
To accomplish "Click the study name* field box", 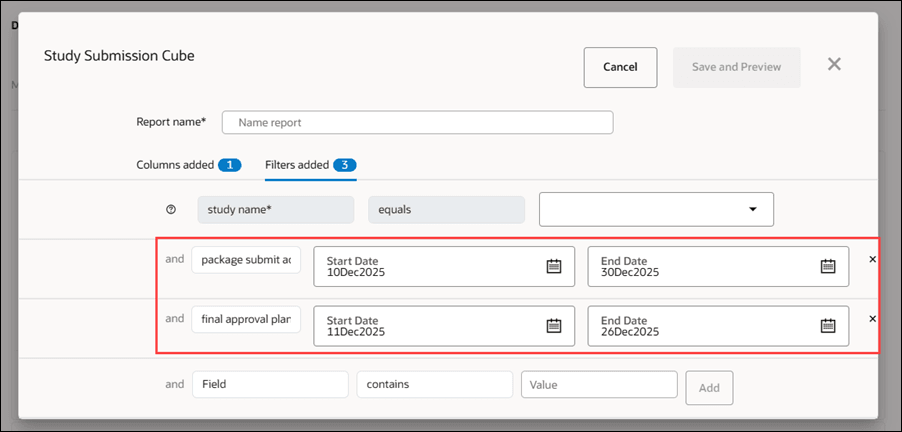I will coord(276,210).
